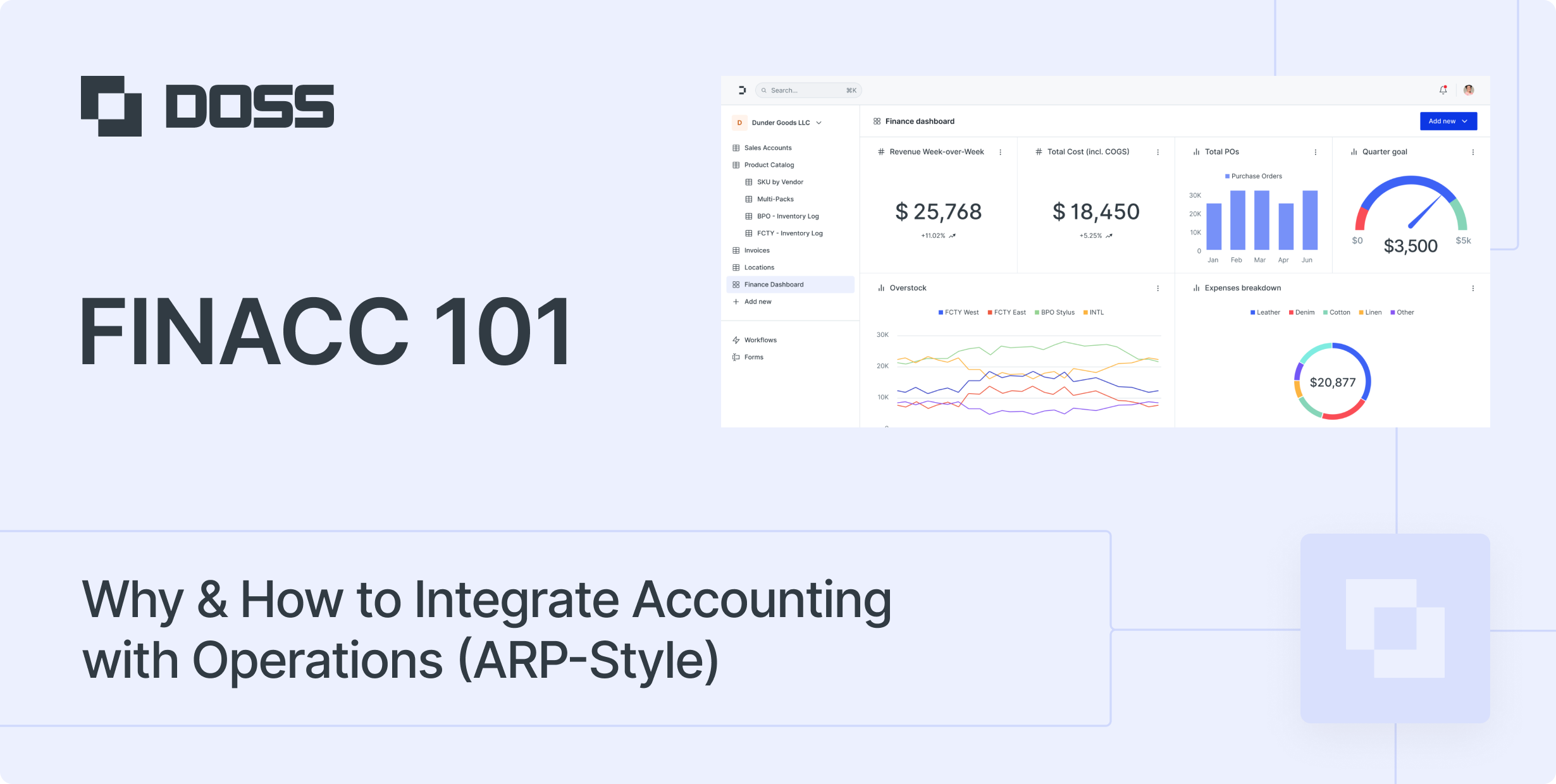Viewport: 1556px width, 784px height.
Task: Open Revenue Week-over-Week card options menu
Action: (1000, 152)
